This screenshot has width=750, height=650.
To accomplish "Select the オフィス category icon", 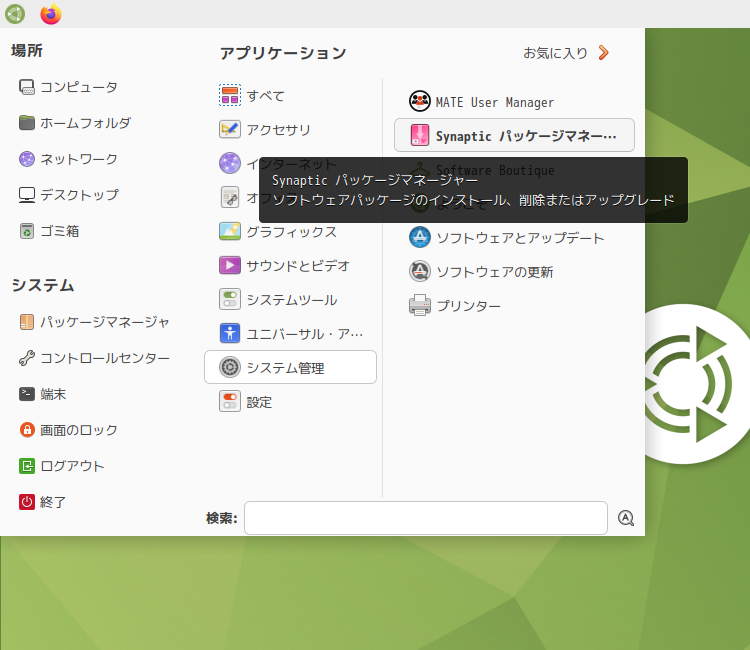I will click(230, 197).
